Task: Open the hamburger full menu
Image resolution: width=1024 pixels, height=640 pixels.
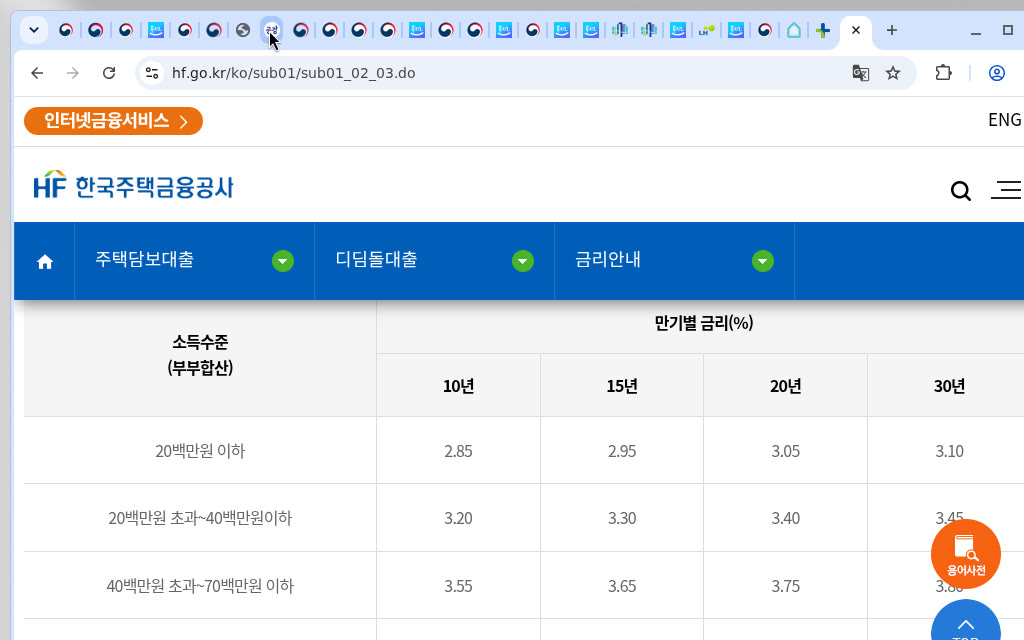Action: [1006, 190]
